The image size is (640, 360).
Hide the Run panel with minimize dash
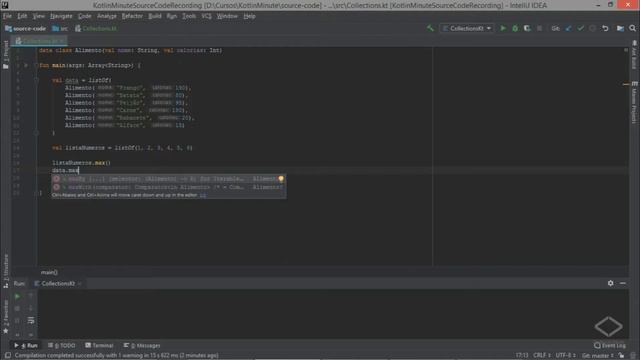623,283
